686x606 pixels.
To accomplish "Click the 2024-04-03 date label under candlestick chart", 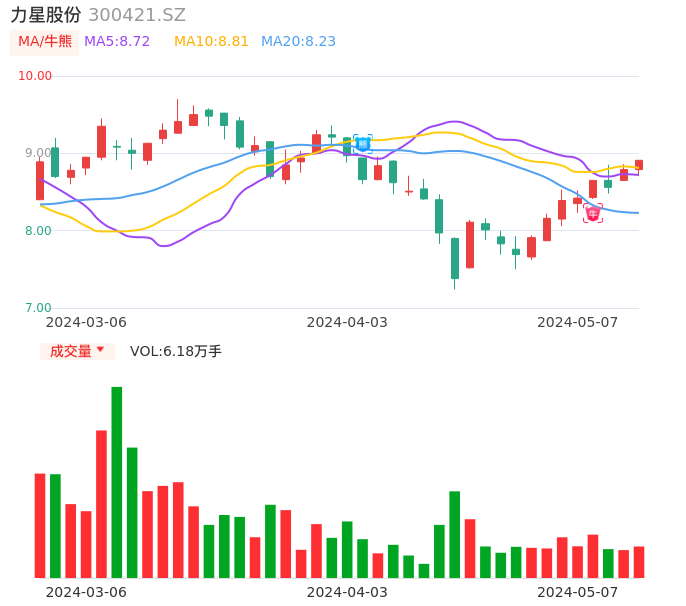I will pyautogui.click(x=347, y=322).
